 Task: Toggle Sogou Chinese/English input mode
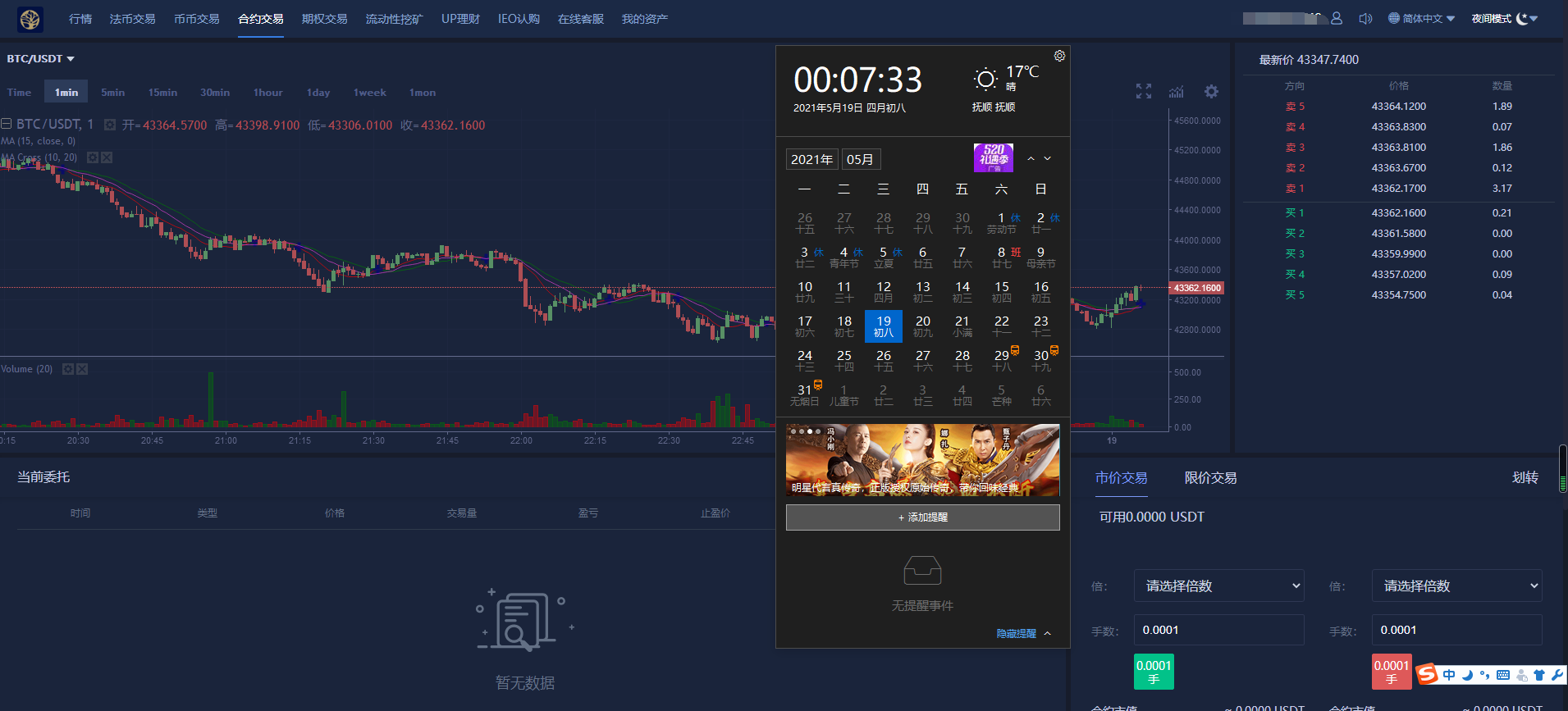click(x=1449, y=675)
